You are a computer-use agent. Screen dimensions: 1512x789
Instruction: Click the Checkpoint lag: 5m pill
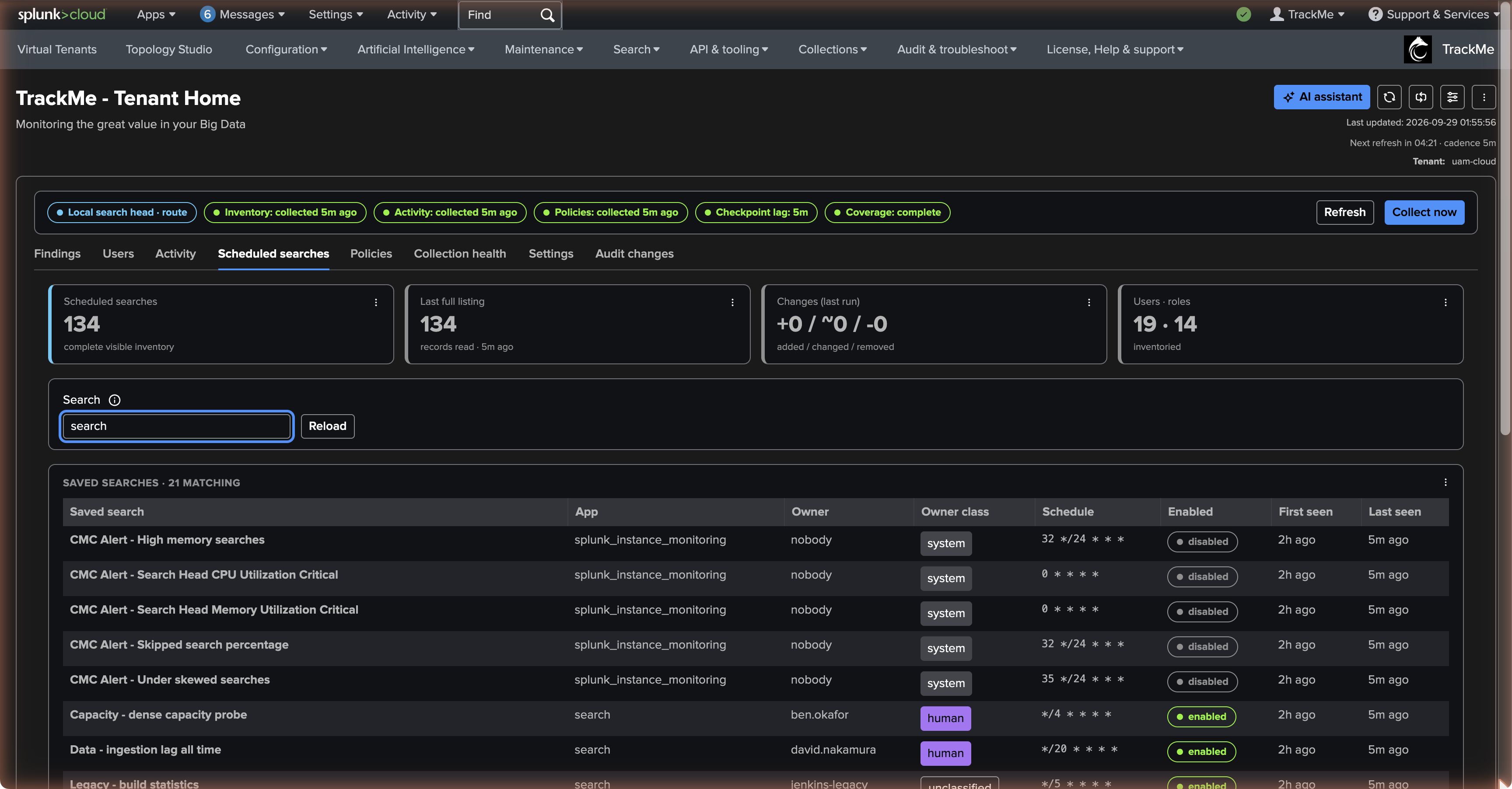[x=756, y=213]
